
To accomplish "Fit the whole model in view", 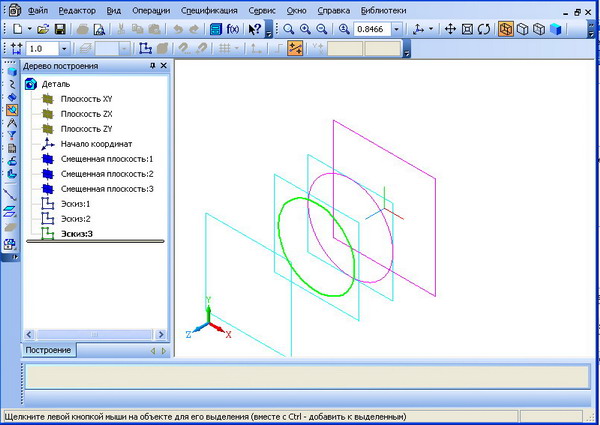I will (467, 29).
